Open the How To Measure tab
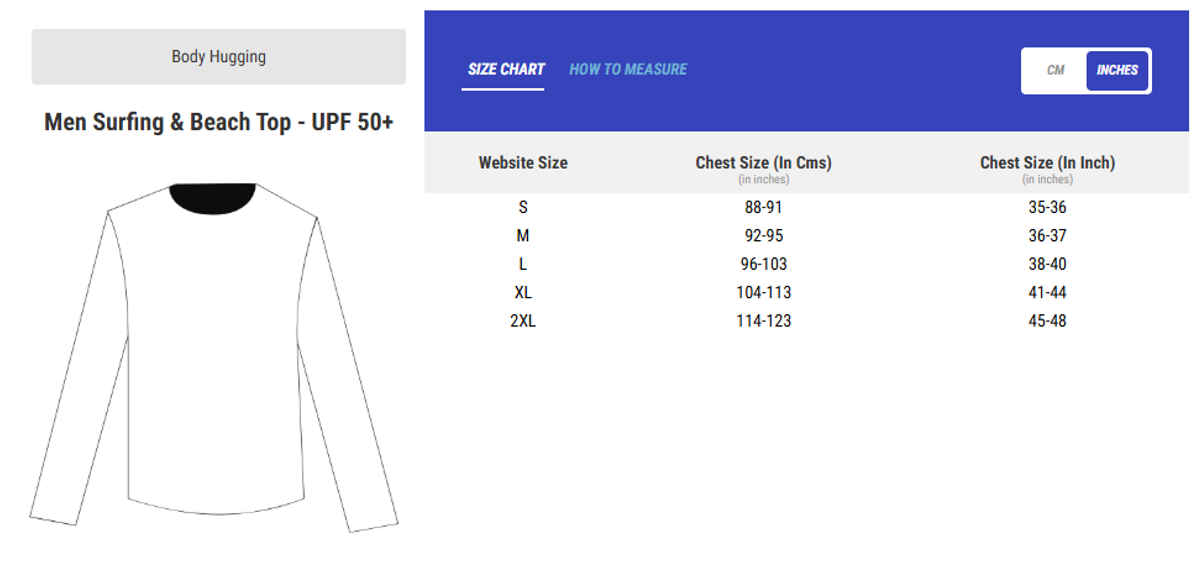Viewport: 1200px width, 588px height. [x=628, y=69]
